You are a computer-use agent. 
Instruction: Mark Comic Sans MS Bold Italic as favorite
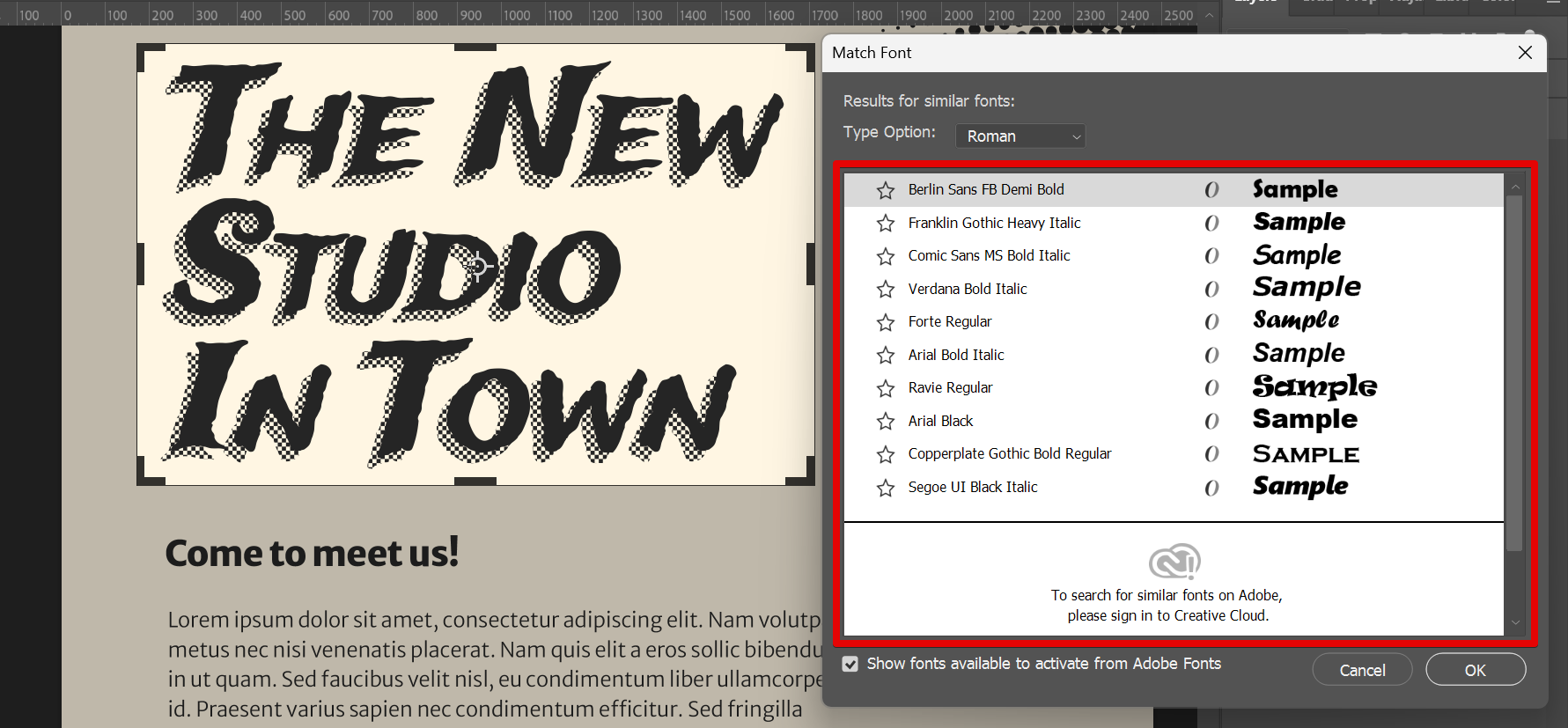coord(886,256)
